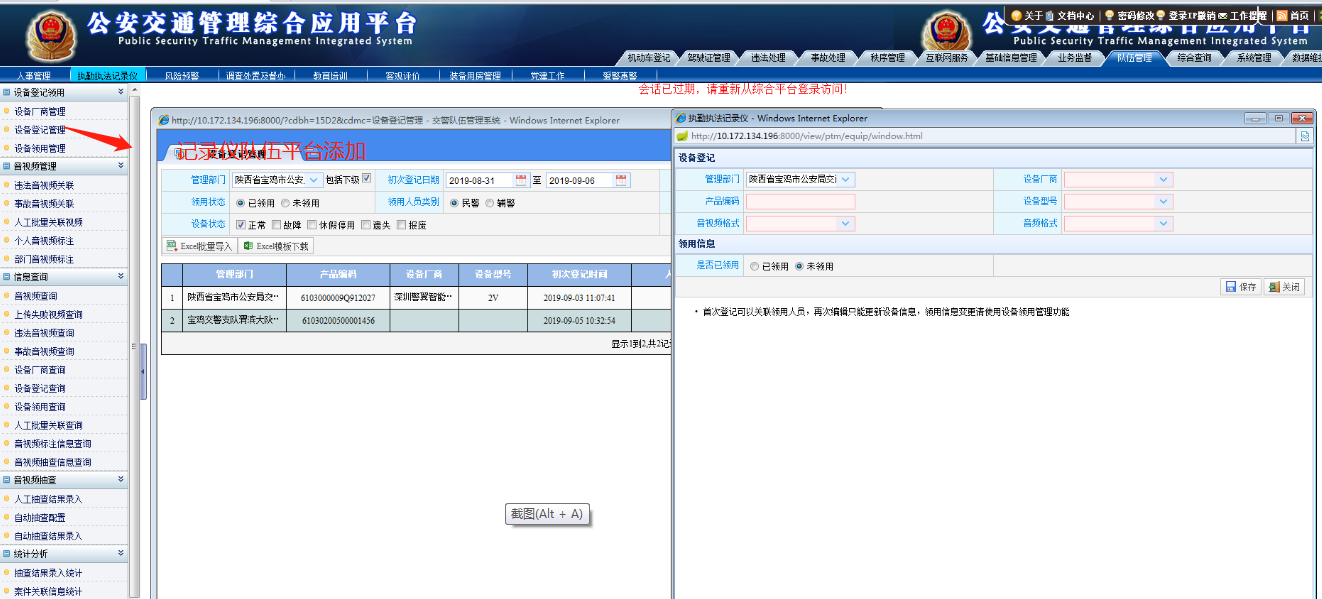Click the Excel模板下载 button
Image resolution: width=1322 pixels, height=599 pixels.
click(x=276, y=246)
